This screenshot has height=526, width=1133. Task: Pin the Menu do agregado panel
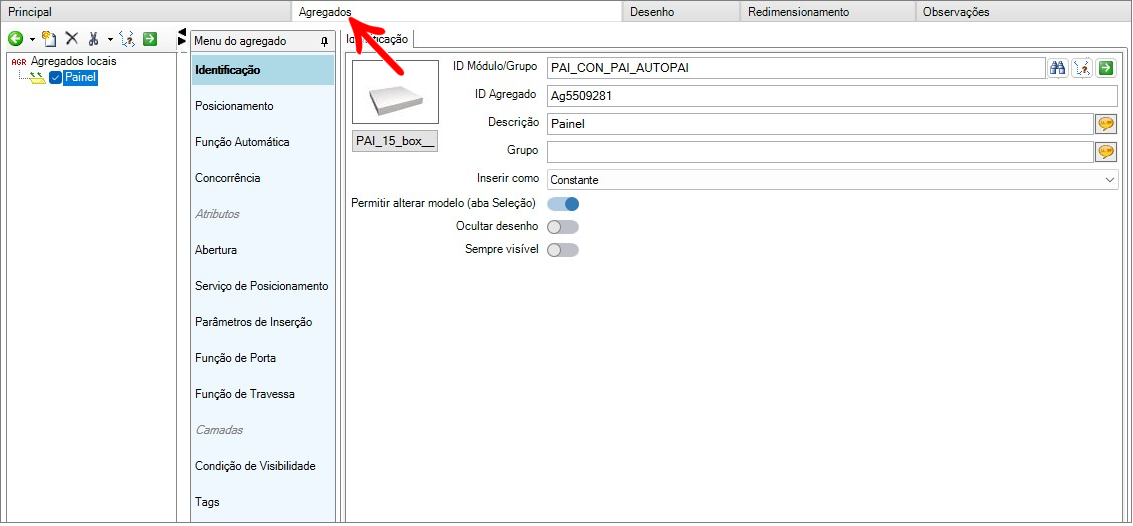324,42
